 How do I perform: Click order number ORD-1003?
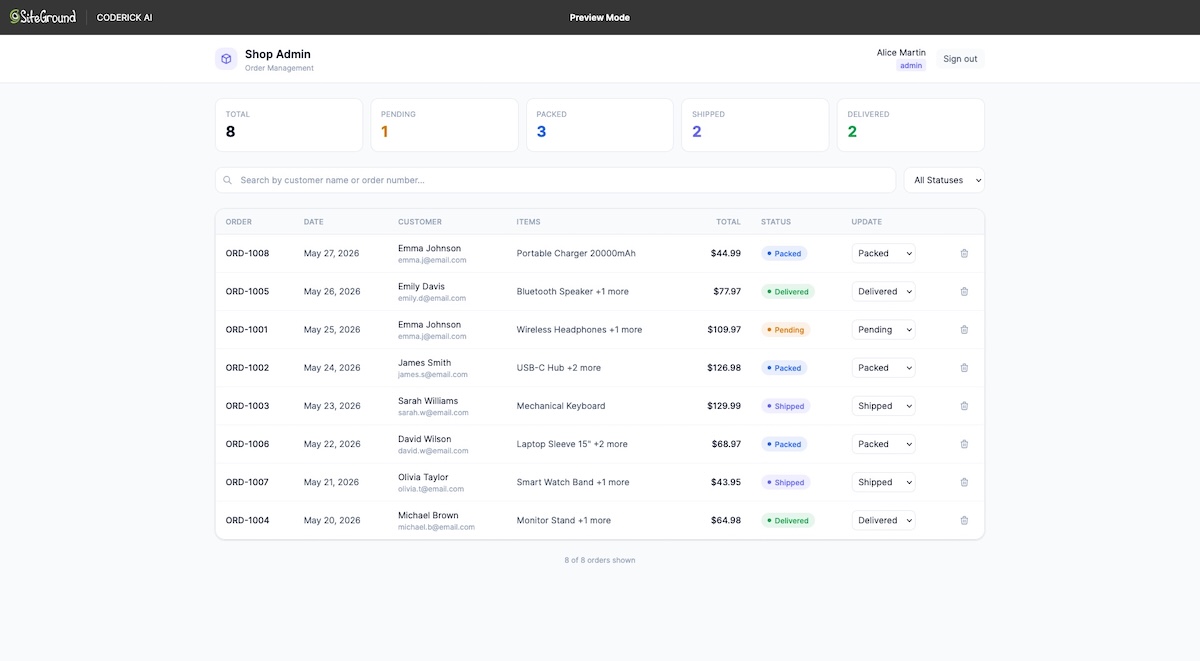[x=247, y=406]
